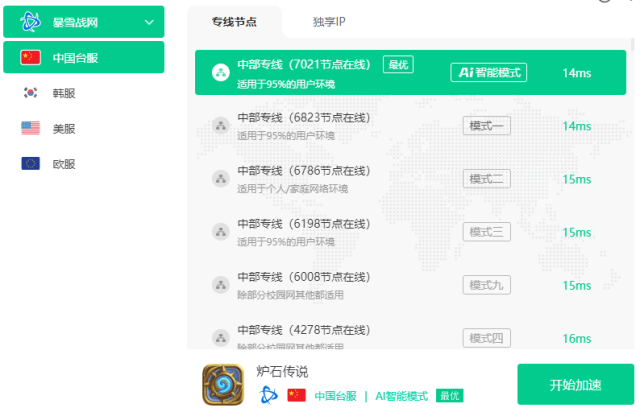Image resolution: width=640 pixels, height=408 pixels.
Task: Choose 模式九 for the 6008 node
Action: [487, 285]
